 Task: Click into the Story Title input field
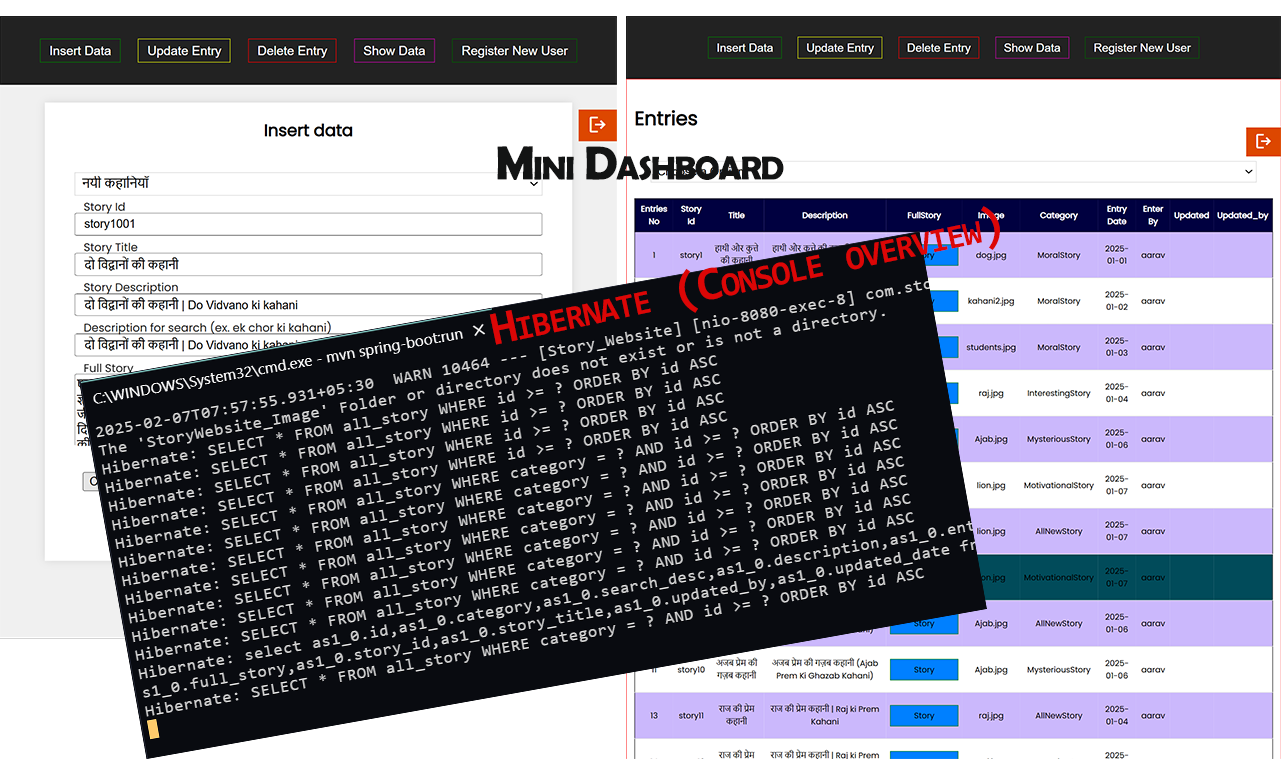click(x=308, y=264)
